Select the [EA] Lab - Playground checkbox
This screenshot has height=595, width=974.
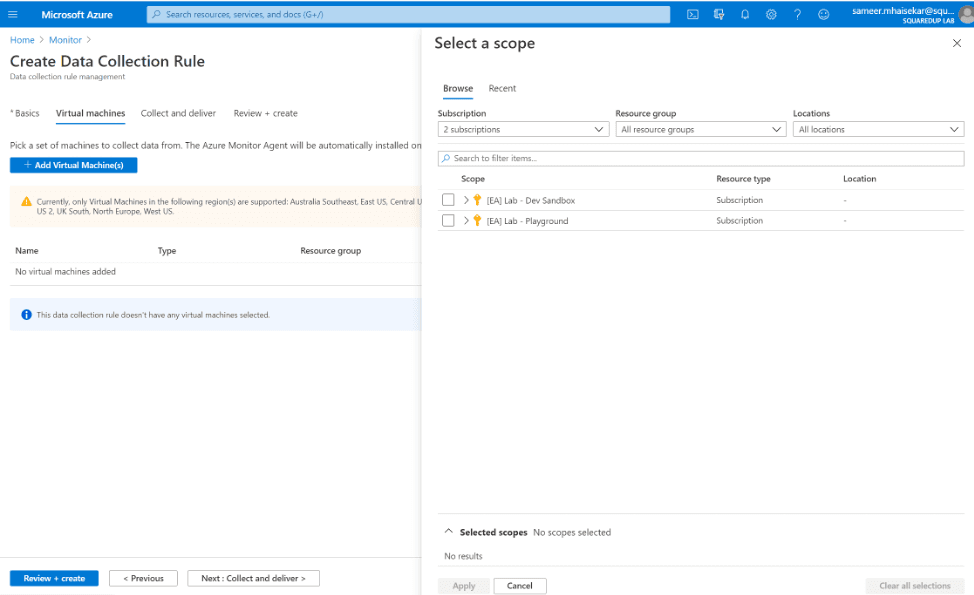point(448,221)
